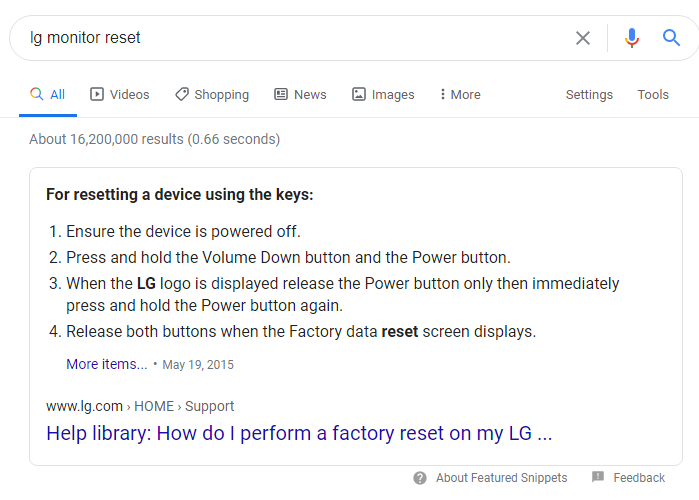Click the blue magnifier search button
This screenshot has height=500, width=699.
[x=672, y=38]
